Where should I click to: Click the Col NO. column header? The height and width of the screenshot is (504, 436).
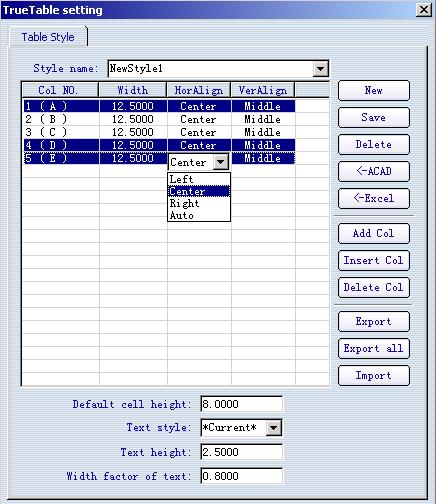pyautogui.click(x=60, y=90)
